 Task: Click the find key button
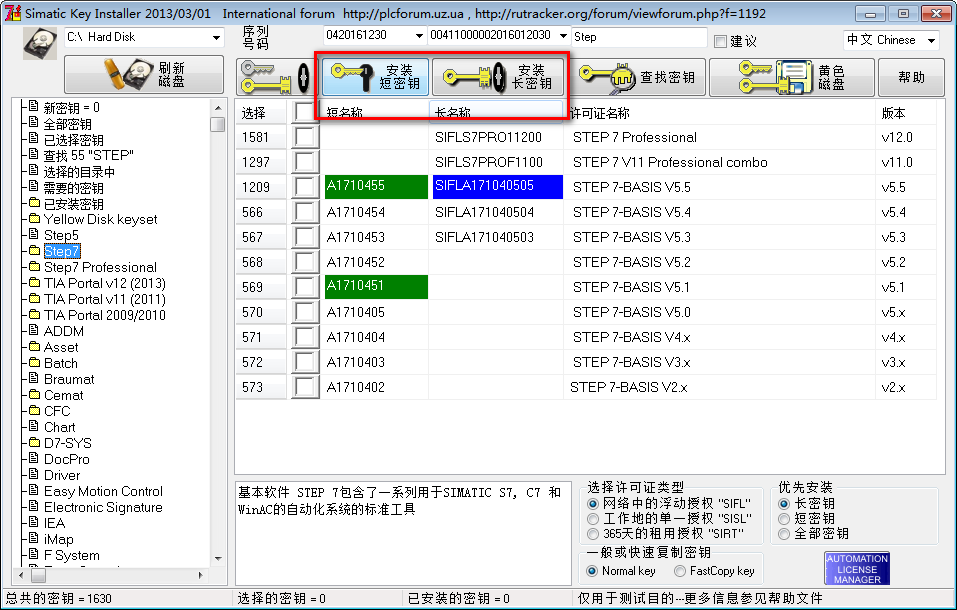pos(640,77)
